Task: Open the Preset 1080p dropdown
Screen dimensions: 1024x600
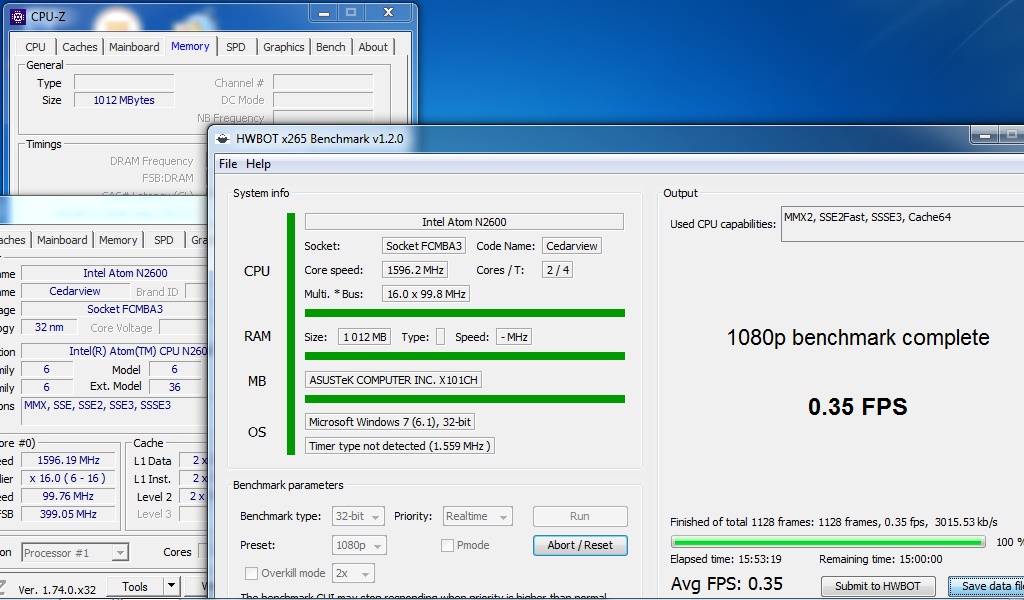Action: (x=359, y=545)
